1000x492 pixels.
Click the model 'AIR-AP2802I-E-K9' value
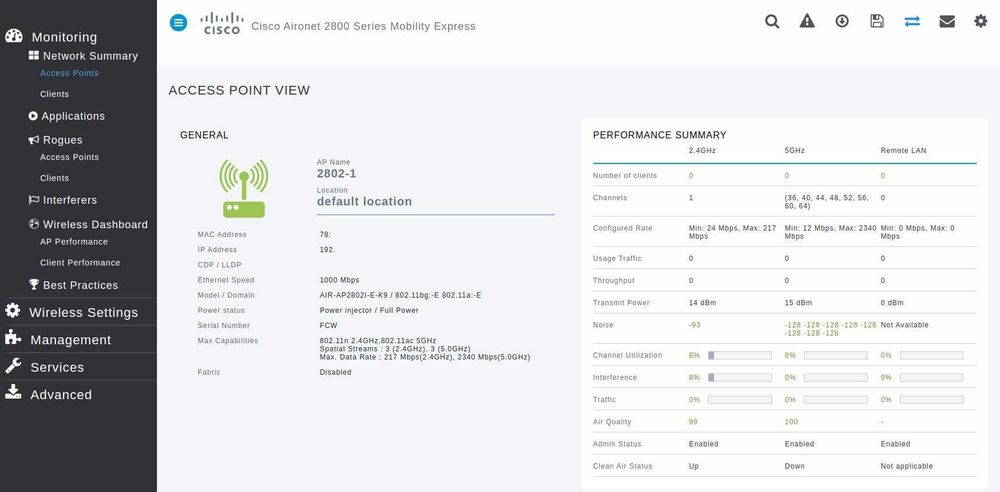(x=353, y=295)
